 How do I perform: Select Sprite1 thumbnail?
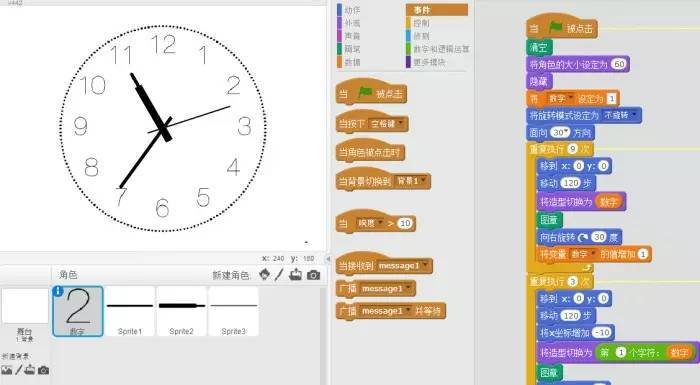point(130,311)
